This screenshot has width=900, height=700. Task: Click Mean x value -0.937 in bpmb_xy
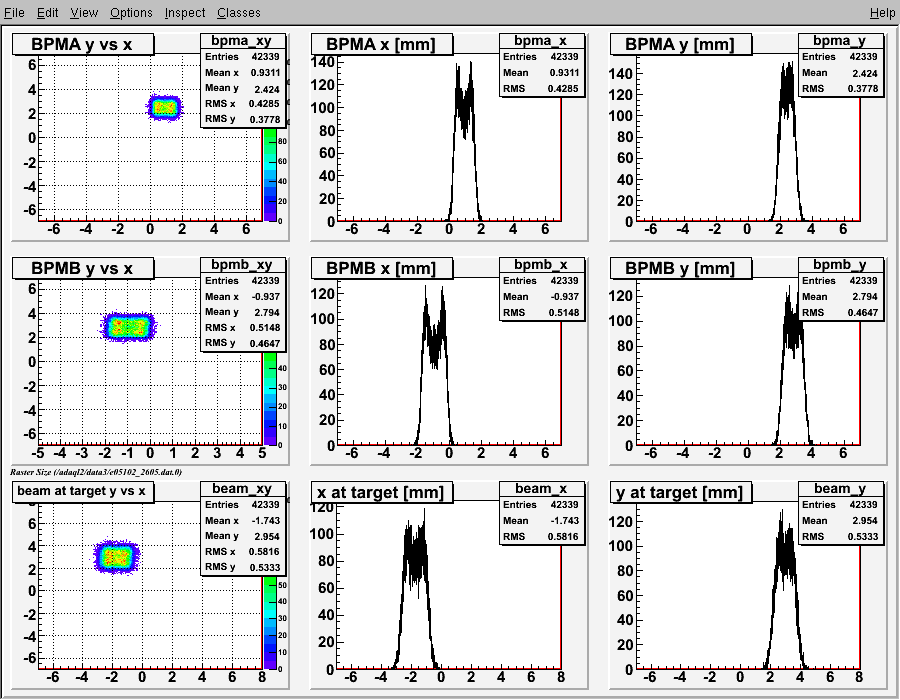tap(265, 297)
